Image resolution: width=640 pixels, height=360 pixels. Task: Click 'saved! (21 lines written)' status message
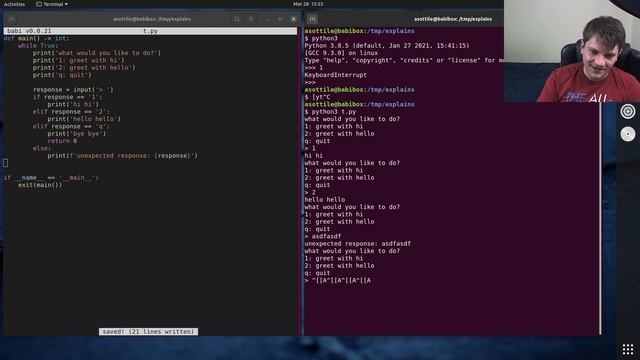[x=148, y=331]
